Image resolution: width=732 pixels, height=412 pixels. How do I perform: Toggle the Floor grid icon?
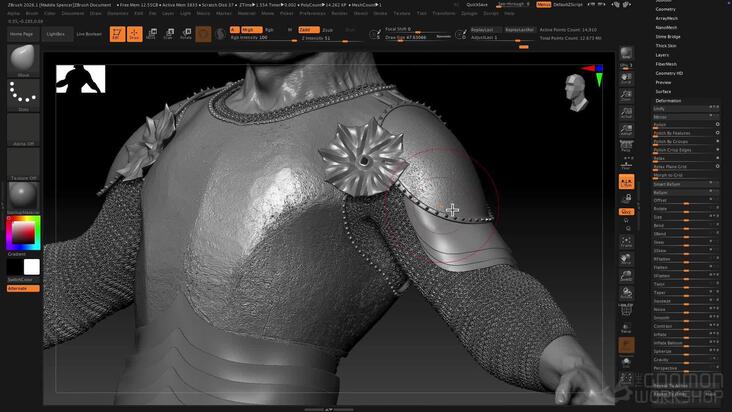(x=626, y=163)
